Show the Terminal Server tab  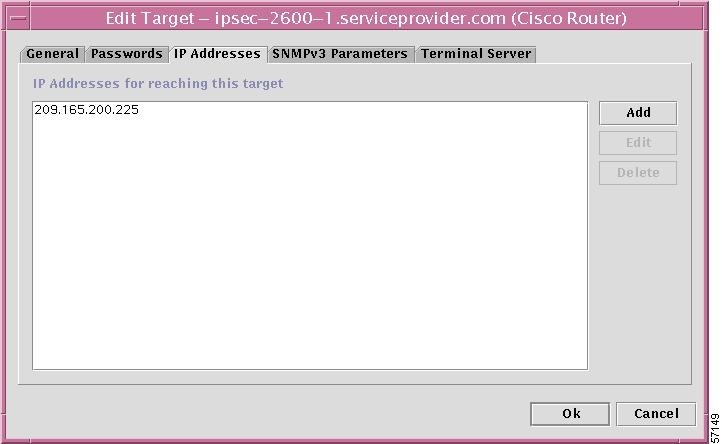476,54
